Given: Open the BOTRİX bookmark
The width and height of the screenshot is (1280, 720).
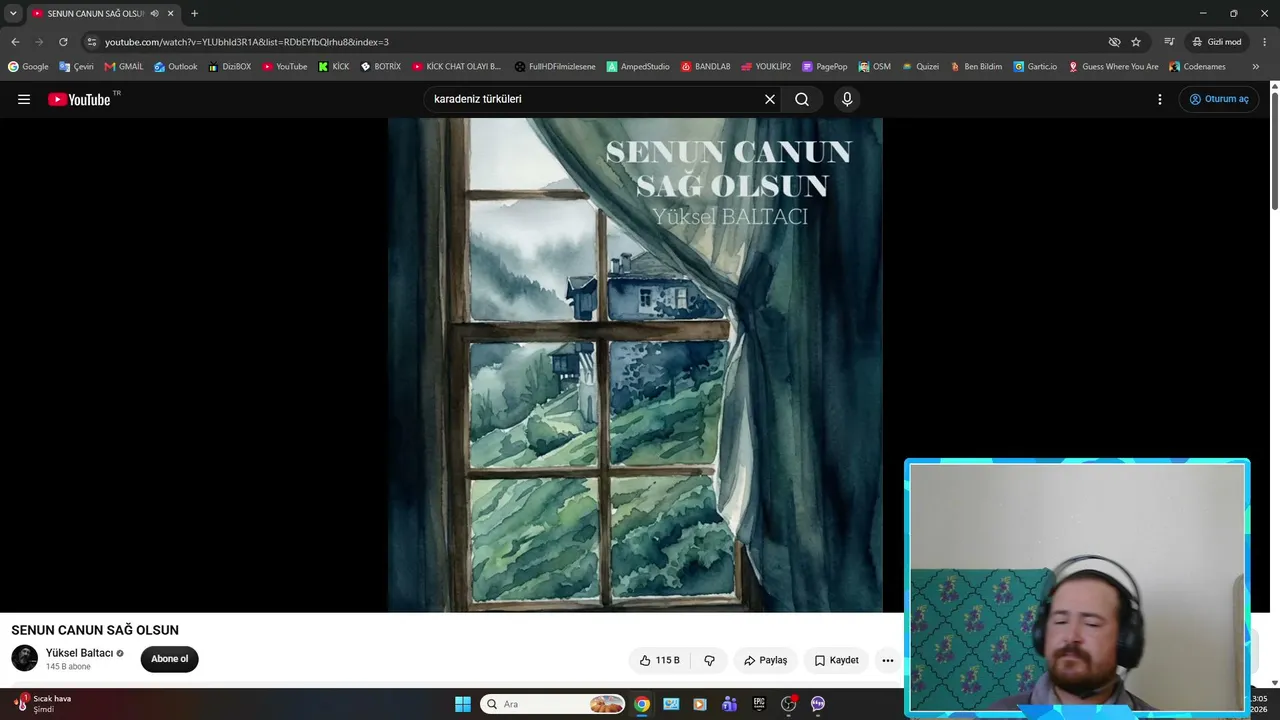Looking at the screenshot, I should (x=381, y=67).
